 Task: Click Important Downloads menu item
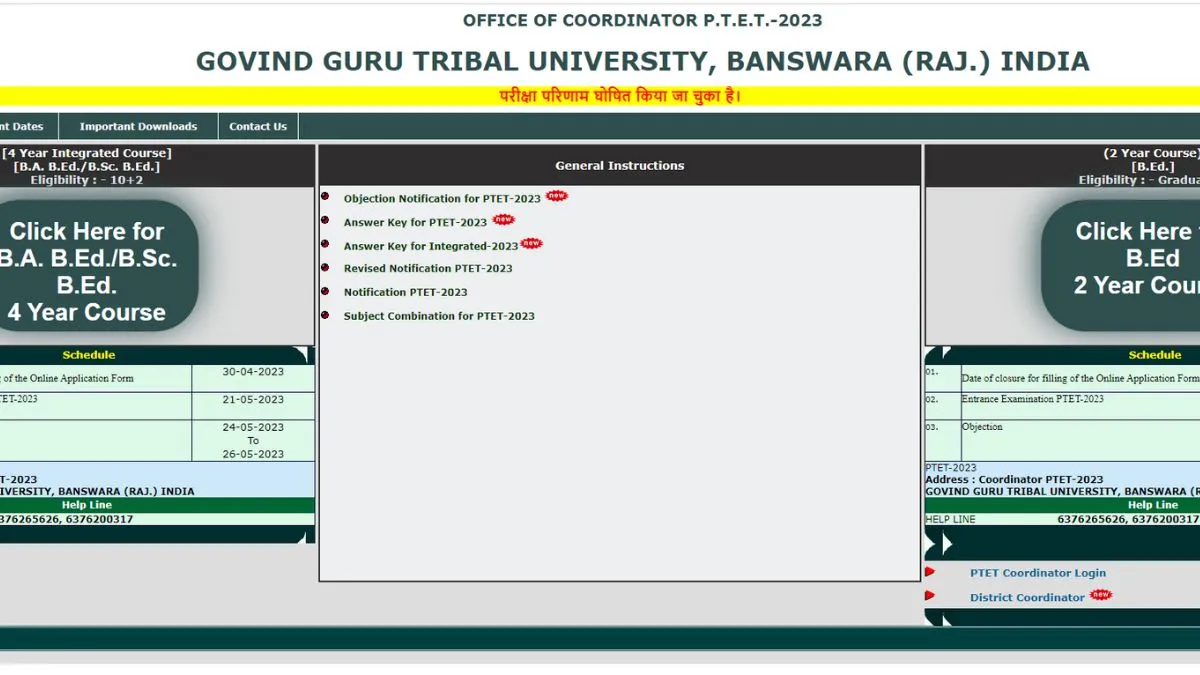pos(138,127)
